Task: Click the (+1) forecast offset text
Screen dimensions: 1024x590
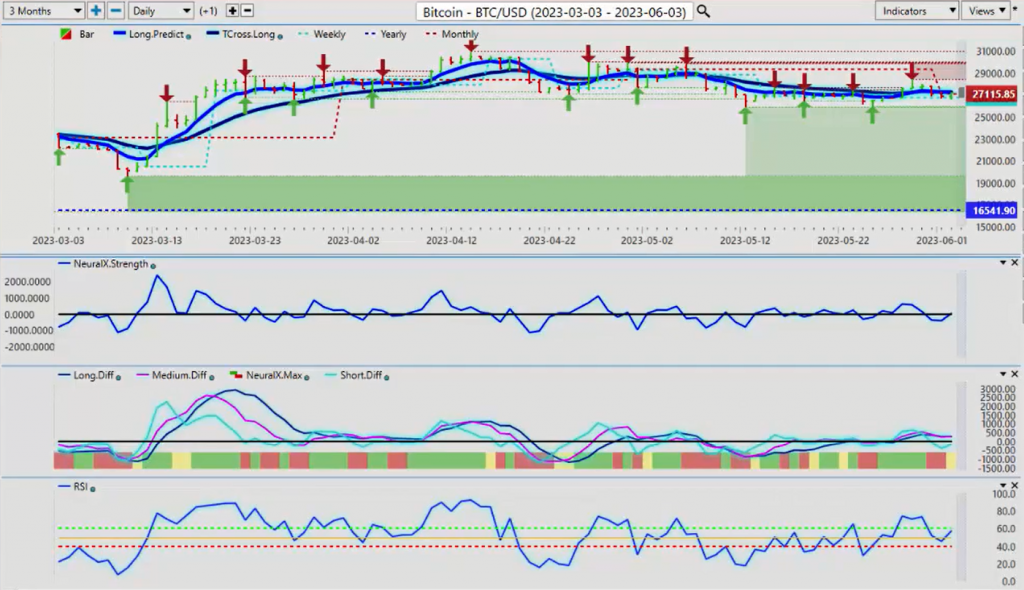Action: coord(208,11)
